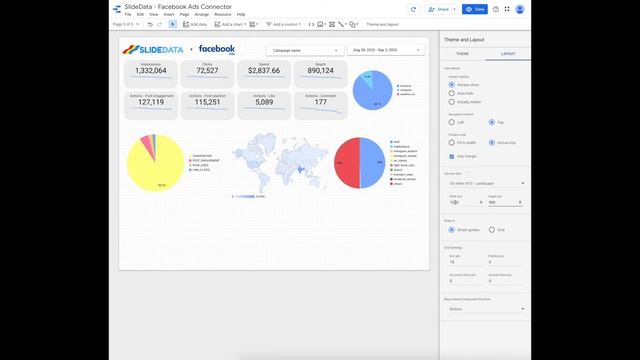Open the help question mark icon
The width and height of the screenshot is (640, 360).
click(x=496, y=9)
